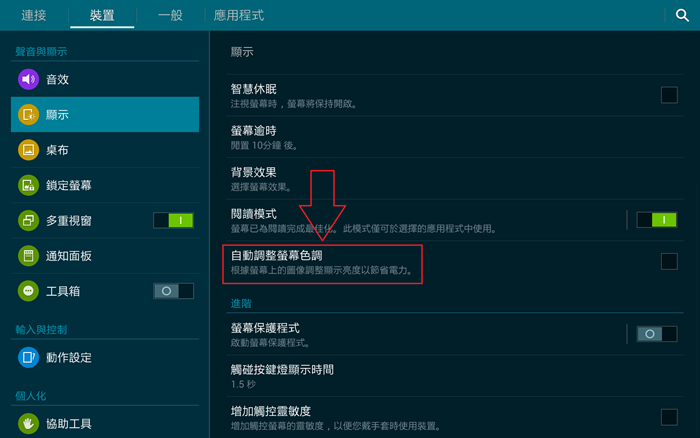700x438 pixels.
Task: Select 鎖定螢幕 in the sidebar
Action: coord(105,185)
